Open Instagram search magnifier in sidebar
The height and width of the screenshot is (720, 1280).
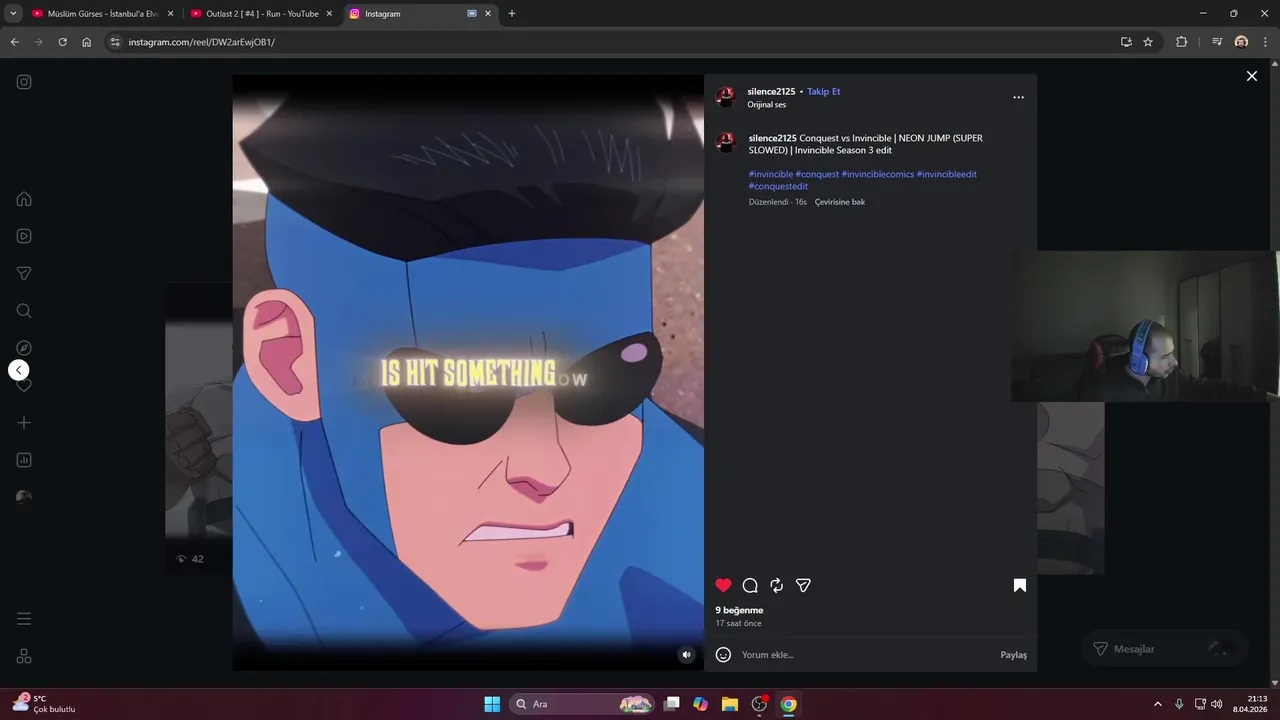24,311
